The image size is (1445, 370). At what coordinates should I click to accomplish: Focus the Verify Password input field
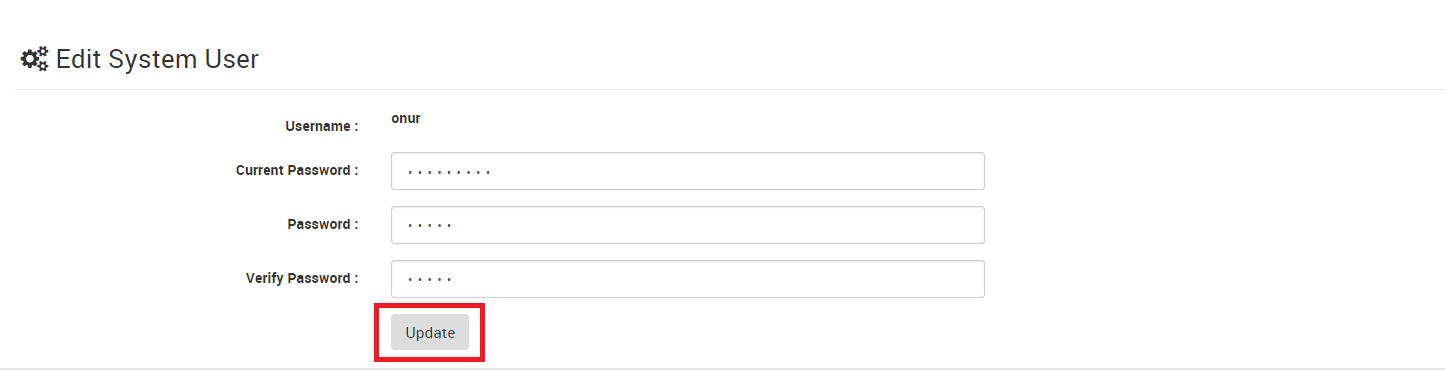pyautogui.click(x=688, y=279)
